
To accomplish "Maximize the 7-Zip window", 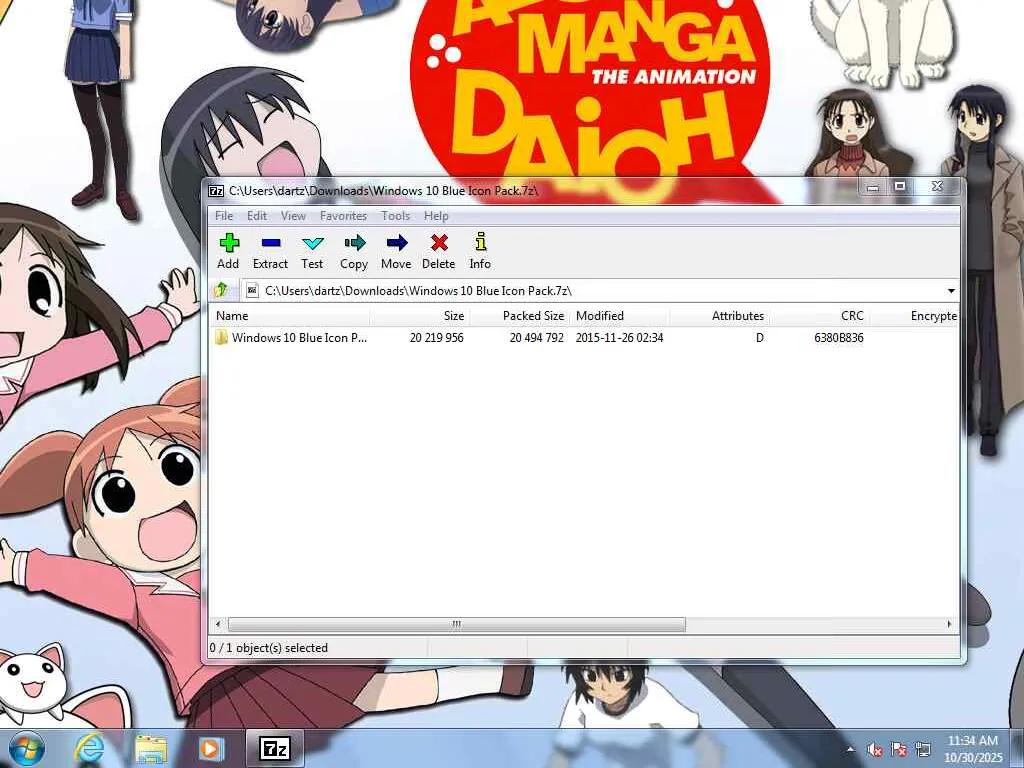I will click(x=900, y=187).
